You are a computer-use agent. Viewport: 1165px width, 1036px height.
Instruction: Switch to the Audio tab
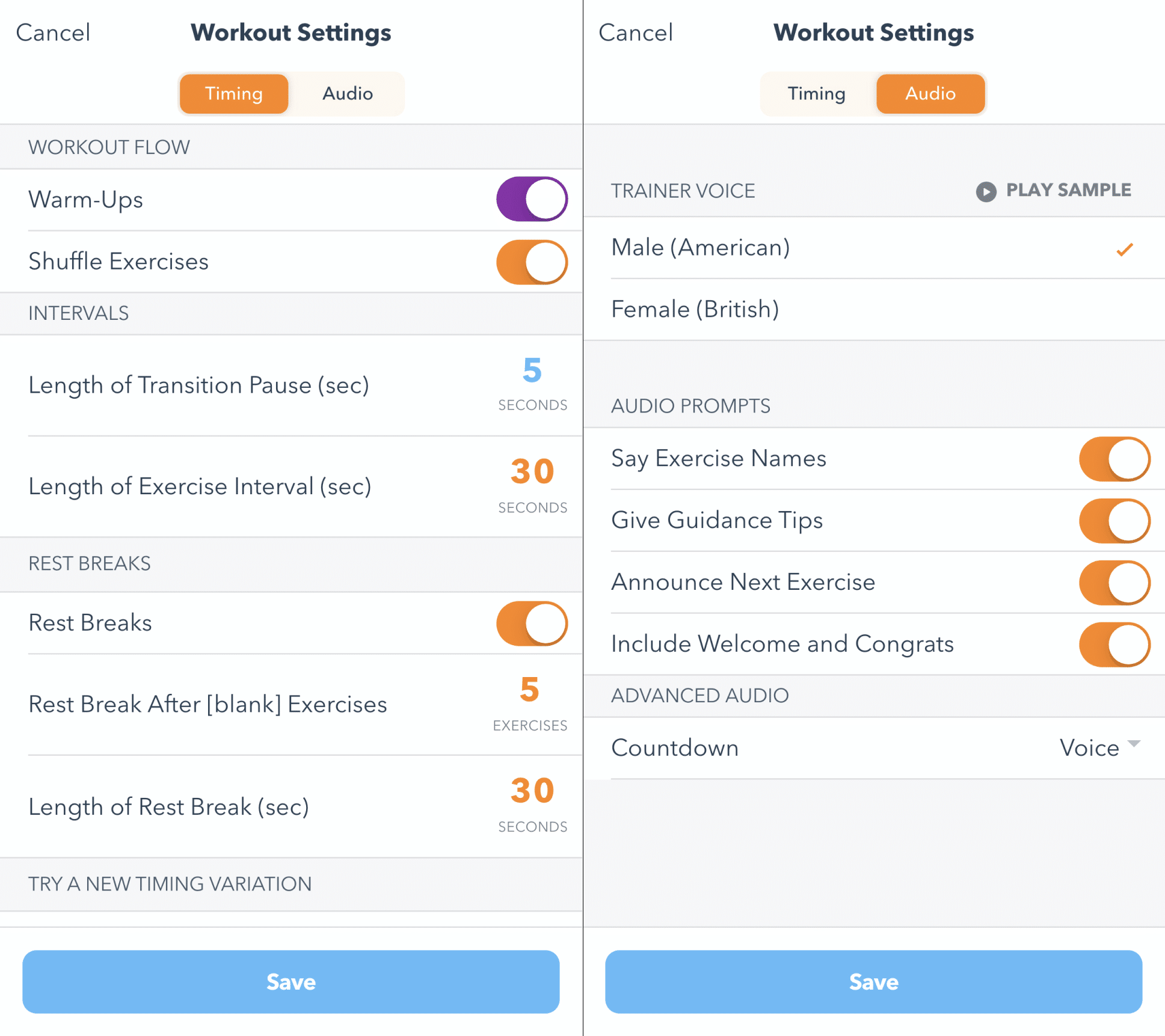click(347, 93)
